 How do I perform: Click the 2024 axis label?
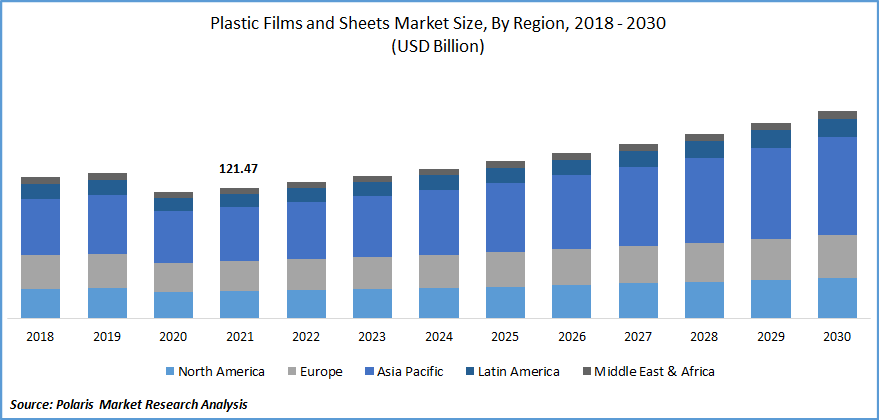[x=439, y=337]
